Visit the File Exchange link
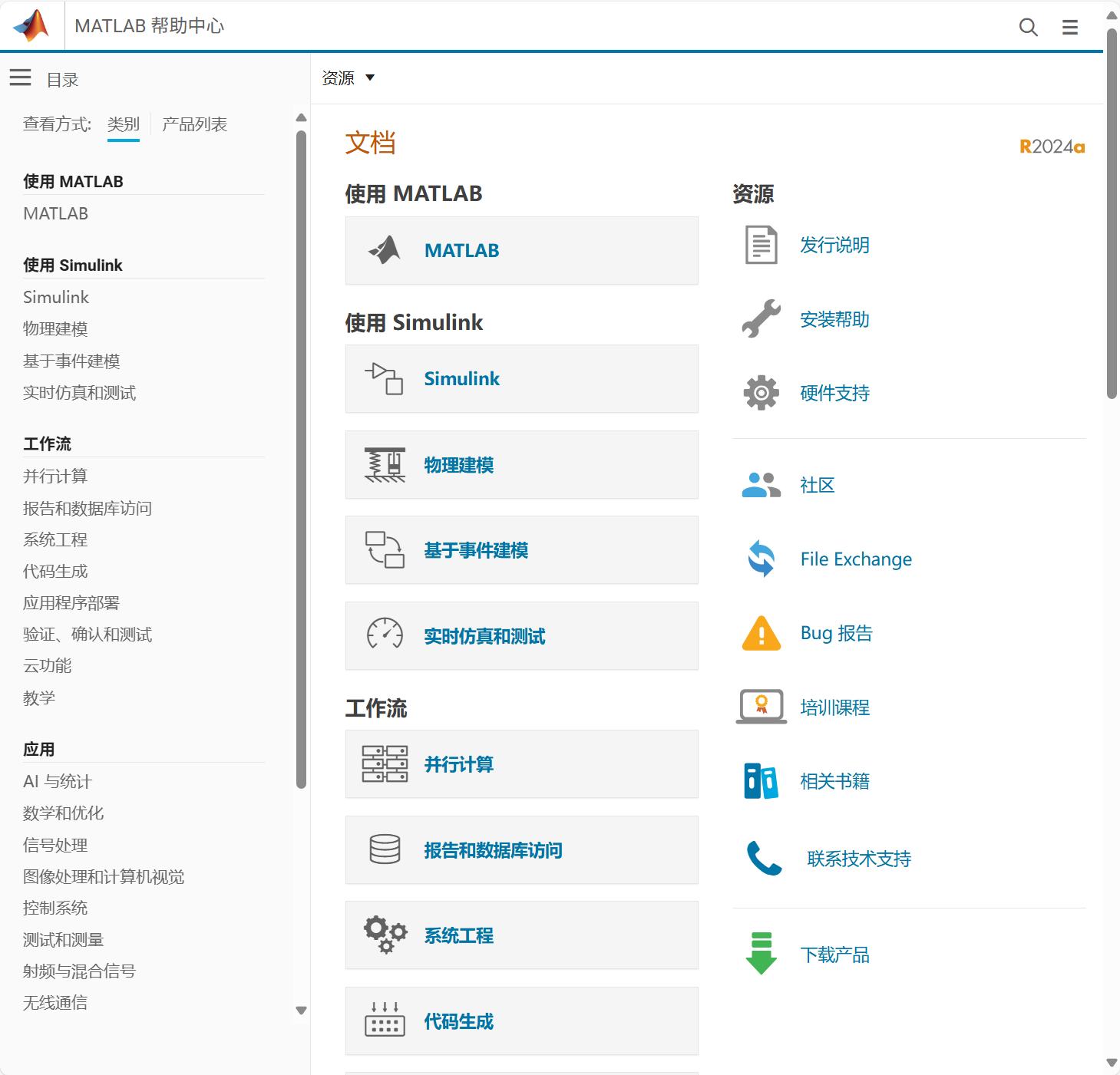The image size is (1120, 1075). click(856, 559)
